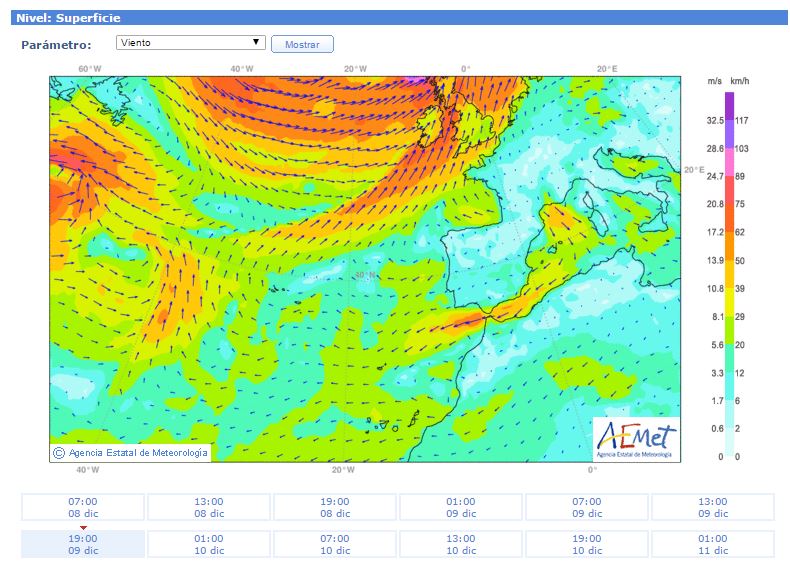Select the 13:00 10 dic time step
This screenshot has width=790, height=567.
click(461, 544)
